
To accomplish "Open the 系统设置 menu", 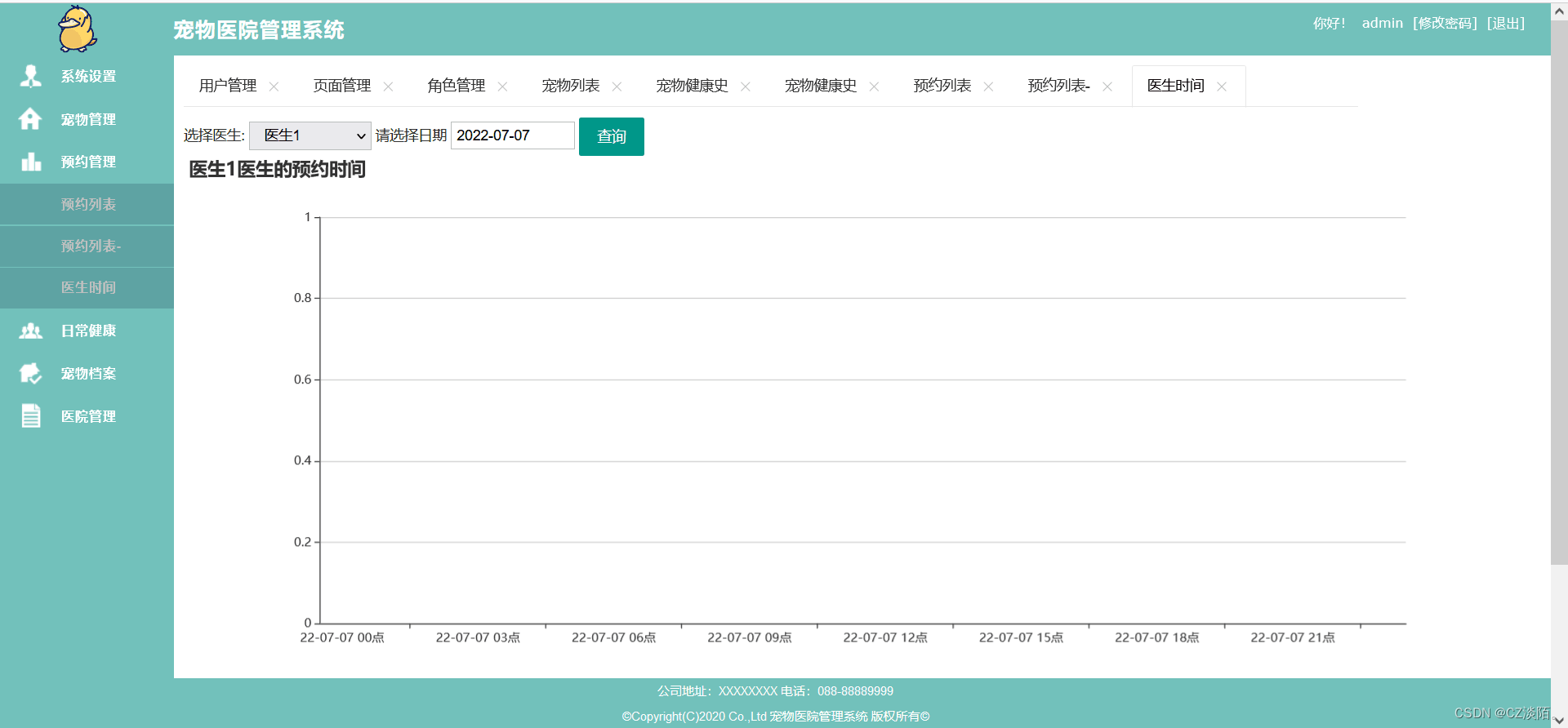I will [x=87, y=76].
